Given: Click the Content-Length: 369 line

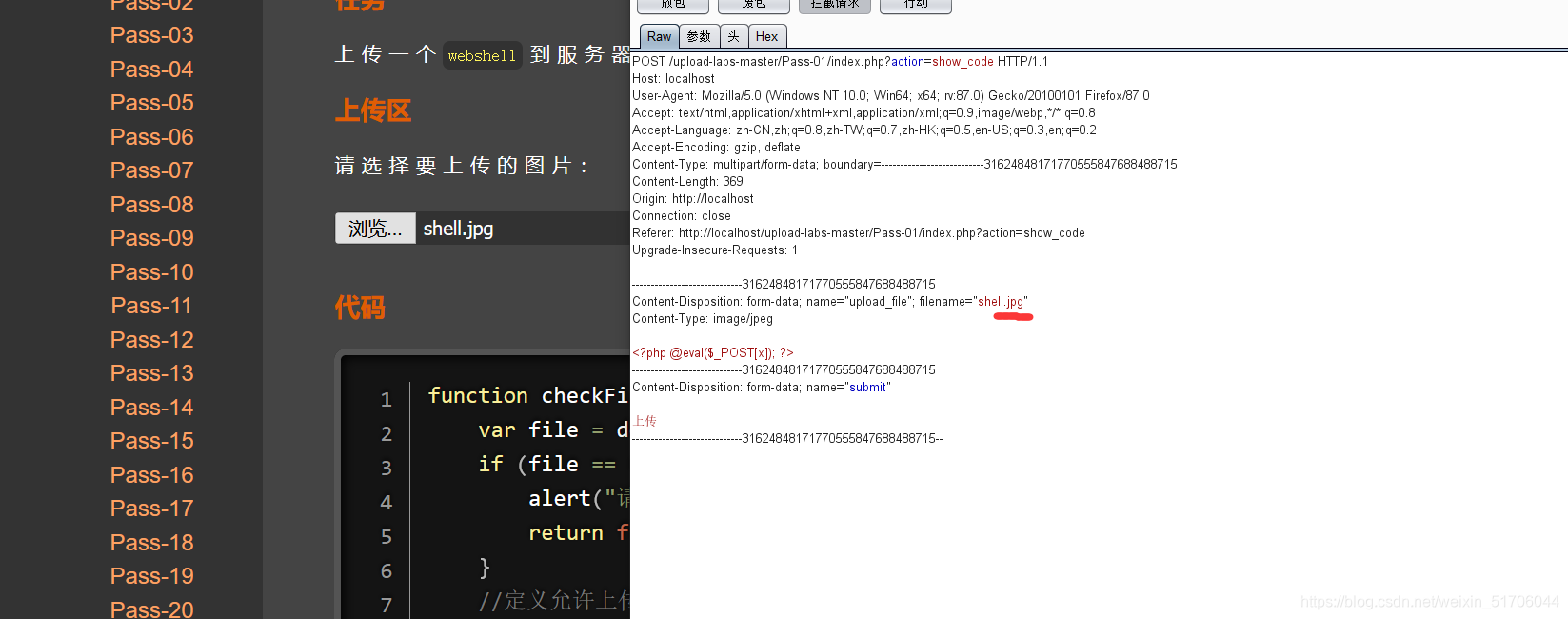Looking at the screenshot, I should point(687,181).
